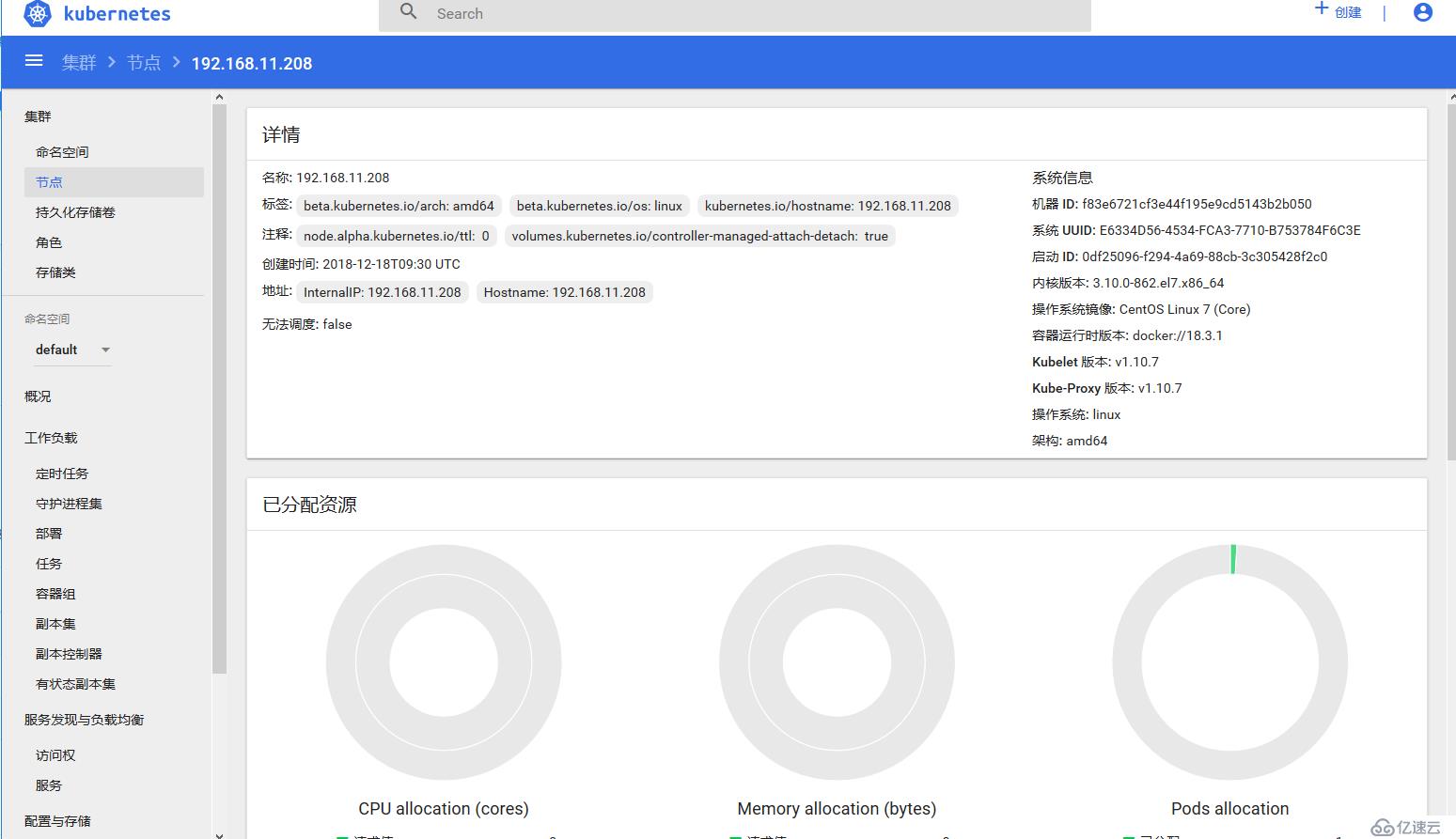This screenshot has width=1456, height=839.
Task: Click 内核版本 3.10.0-862.el7.x86_64 text
Action: pyautogui.click(x=1128, y=283)
